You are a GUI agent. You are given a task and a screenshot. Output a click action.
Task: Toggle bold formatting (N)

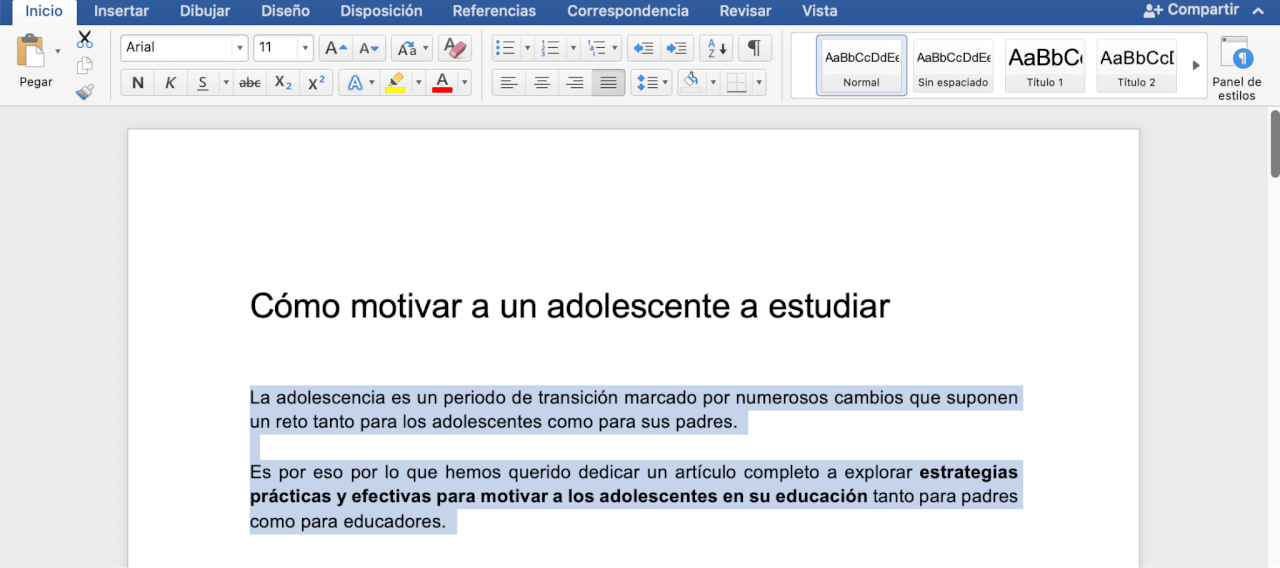(138, 83)
